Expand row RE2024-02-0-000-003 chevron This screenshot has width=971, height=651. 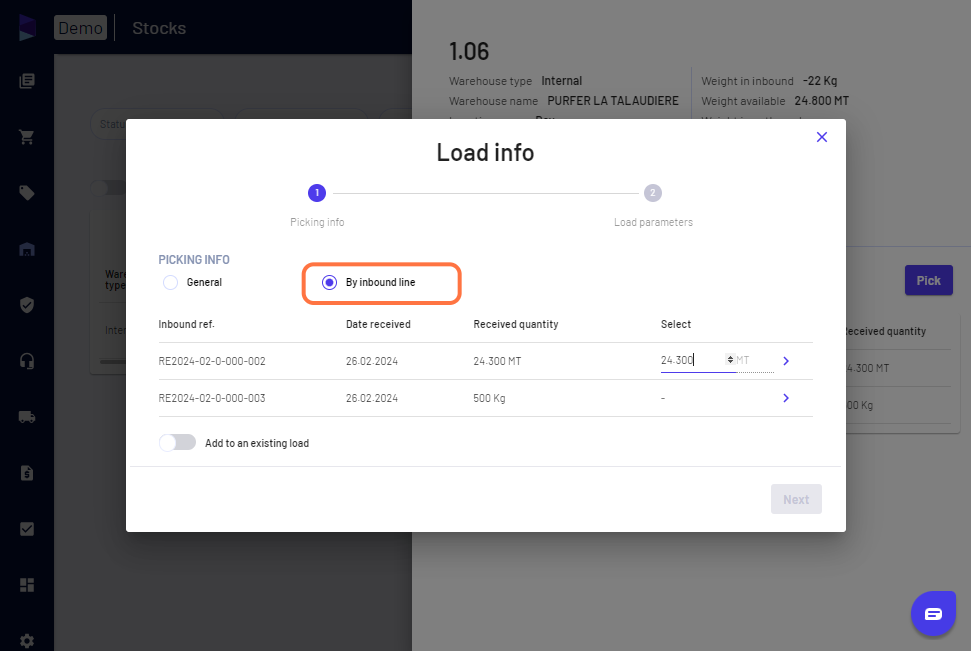(786, 398)
